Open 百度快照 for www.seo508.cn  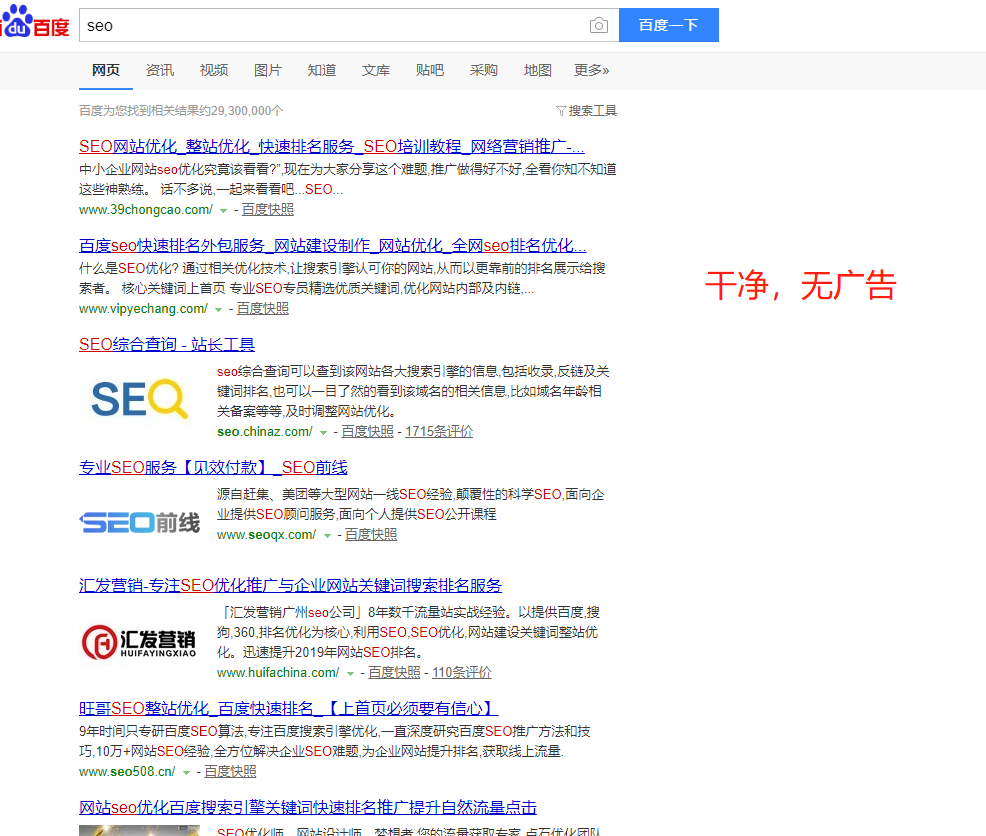pos(230,771)
